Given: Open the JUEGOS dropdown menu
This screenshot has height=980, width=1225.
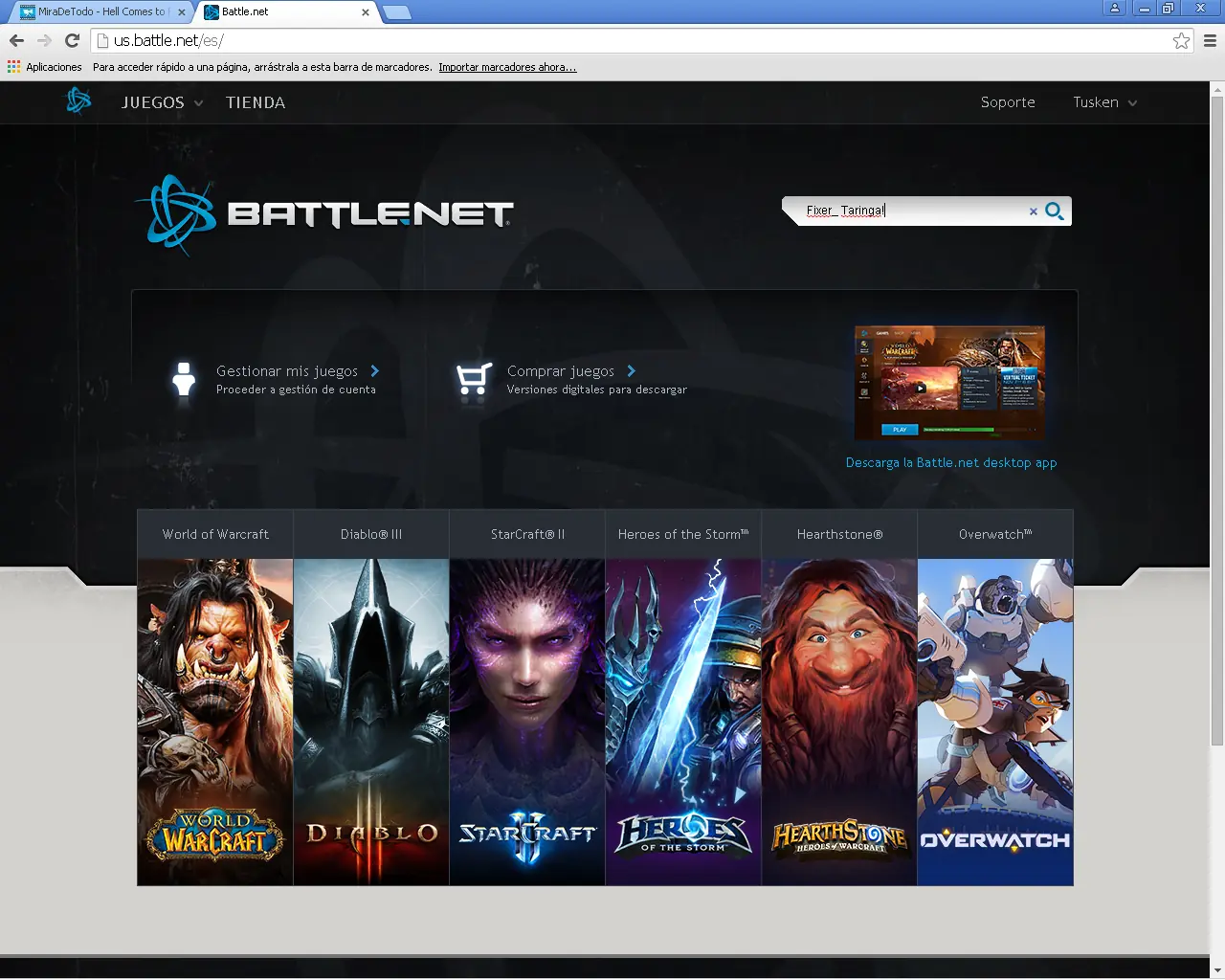Looking at the screenshot, I should [162, 102].
